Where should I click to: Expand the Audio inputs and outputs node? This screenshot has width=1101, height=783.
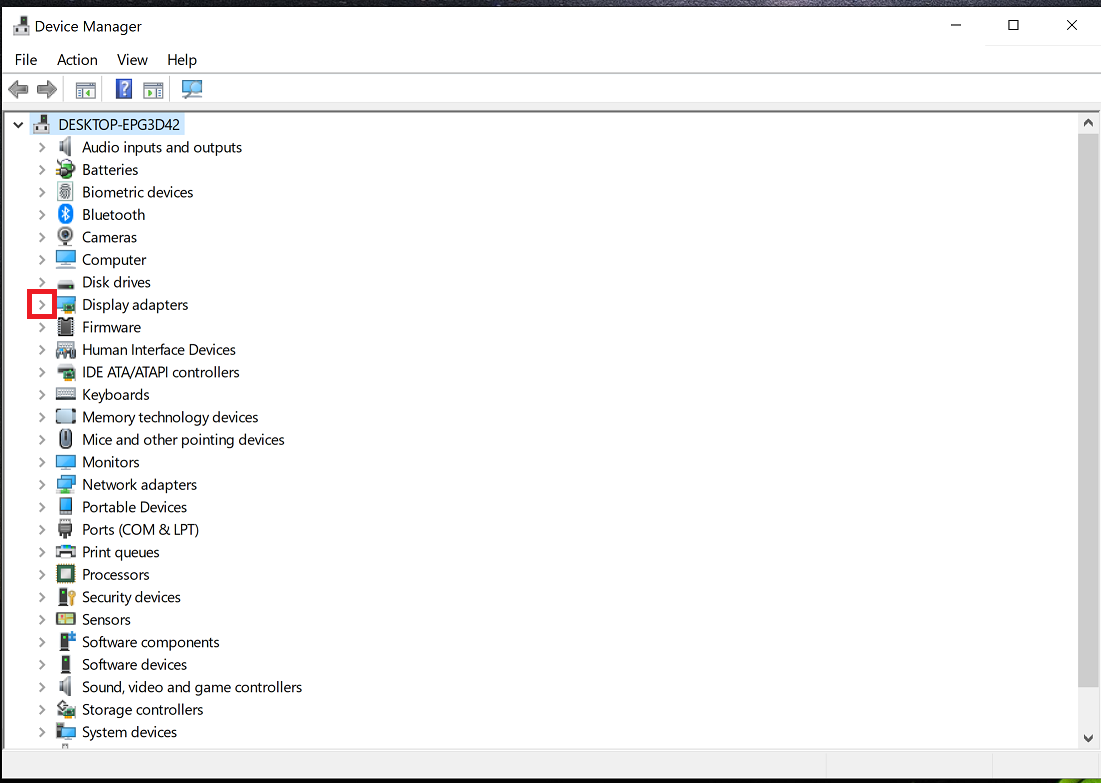[42, 147]
